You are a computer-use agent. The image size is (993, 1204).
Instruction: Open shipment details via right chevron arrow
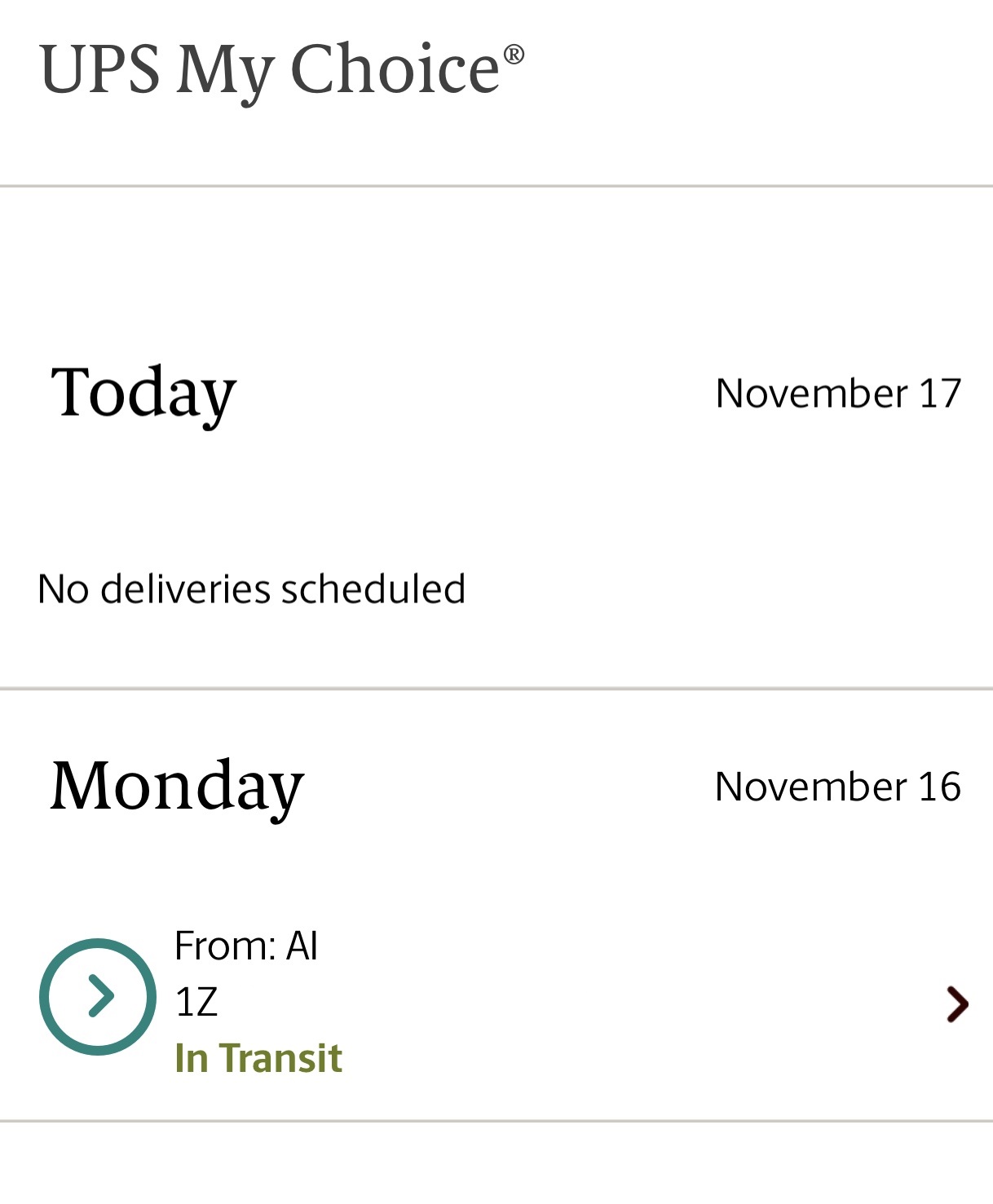(957, 1003)
